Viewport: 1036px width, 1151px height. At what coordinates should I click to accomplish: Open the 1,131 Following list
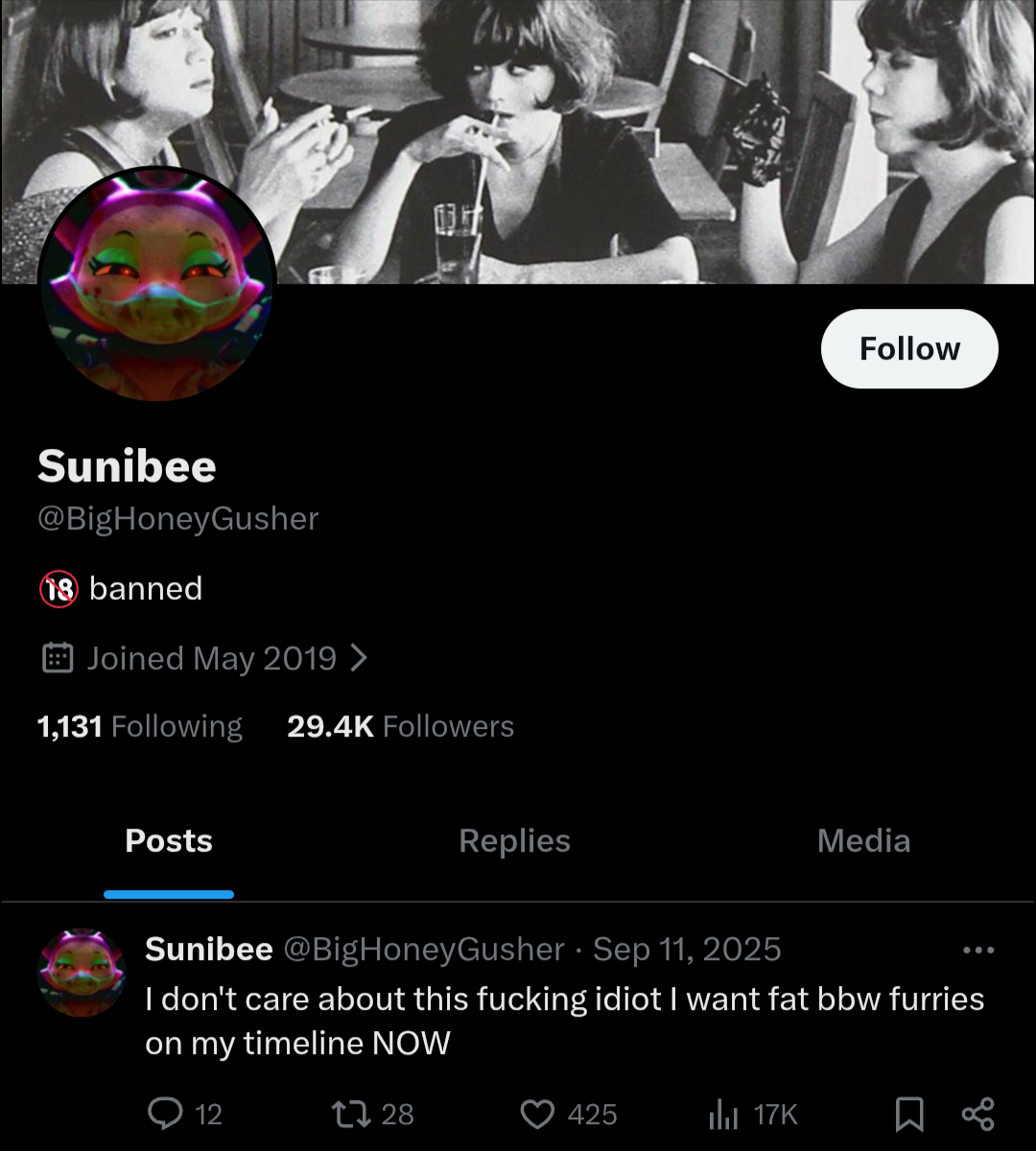140,726
